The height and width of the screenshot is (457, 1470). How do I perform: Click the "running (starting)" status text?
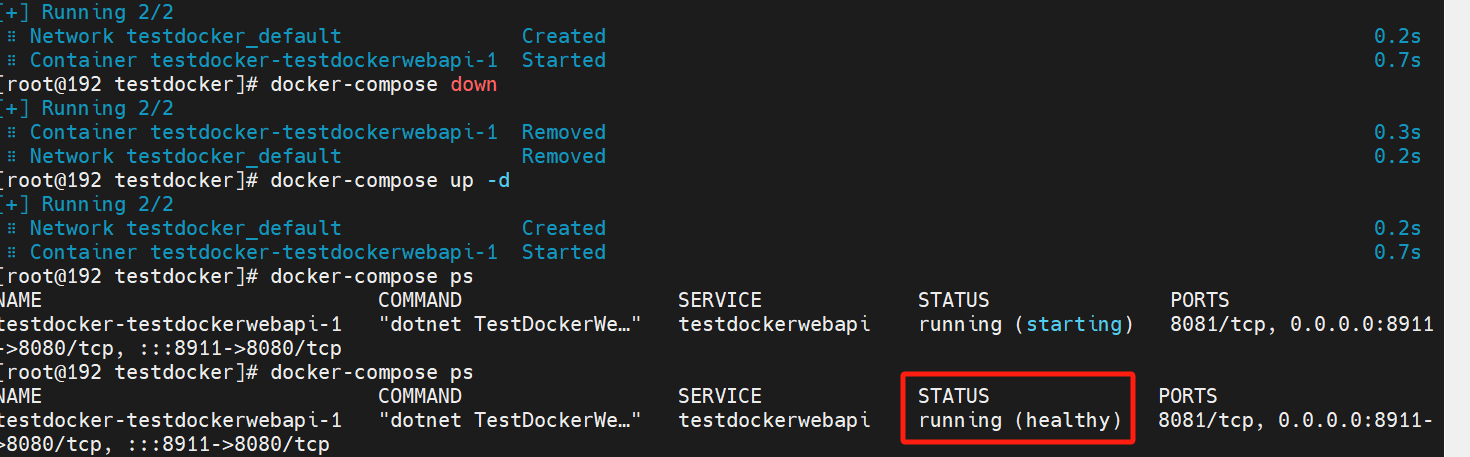click(x=1026, y=324)
